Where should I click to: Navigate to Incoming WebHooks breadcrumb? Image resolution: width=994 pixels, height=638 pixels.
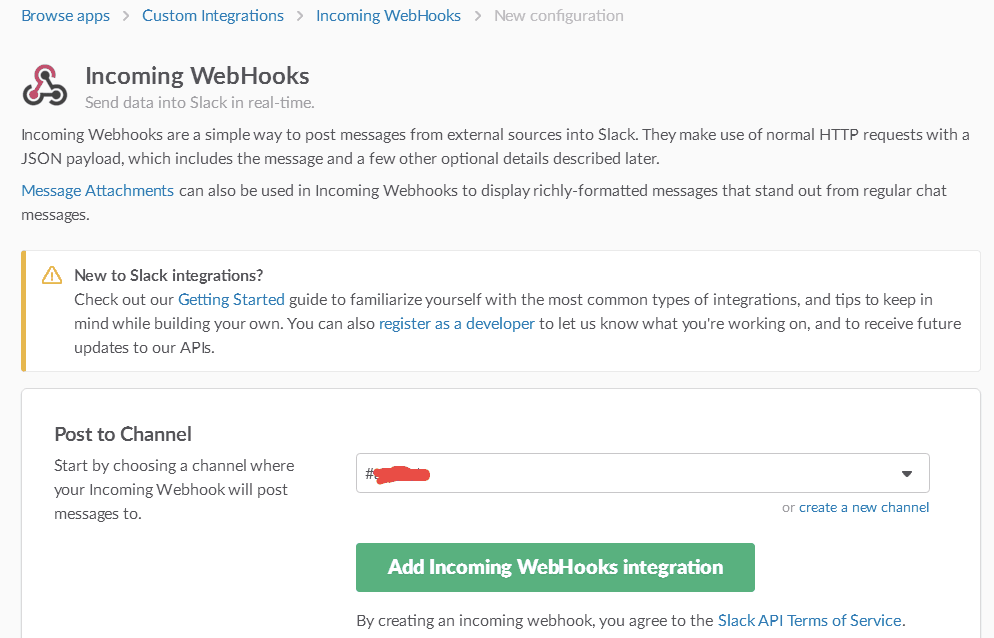coord(388,16)
